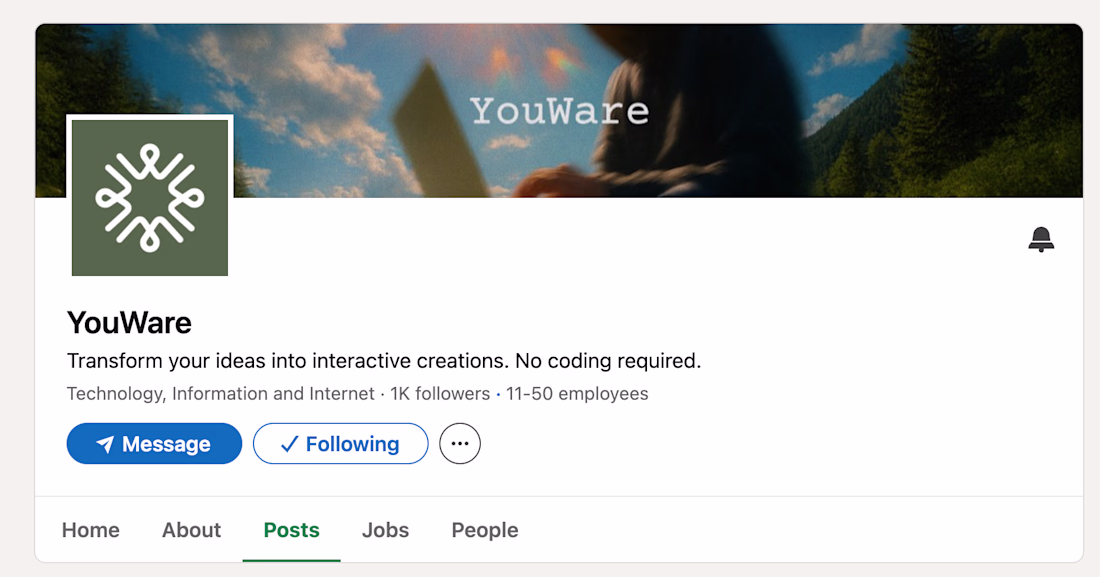
Task: Open the YouWare company logo image
Action: click(150, 197)
